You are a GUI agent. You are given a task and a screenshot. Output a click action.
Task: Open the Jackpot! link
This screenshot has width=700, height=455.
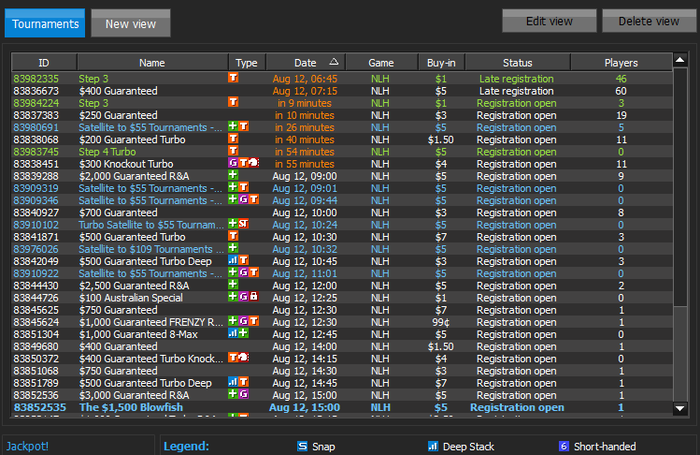(27, 446)
